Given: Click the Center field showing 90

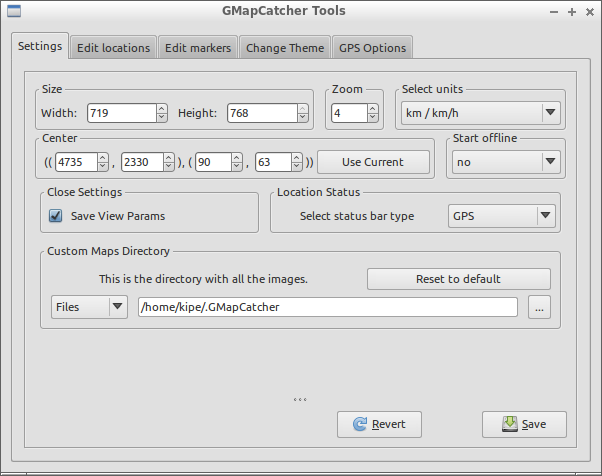Looking at the screenshot, I should [213, 162].
